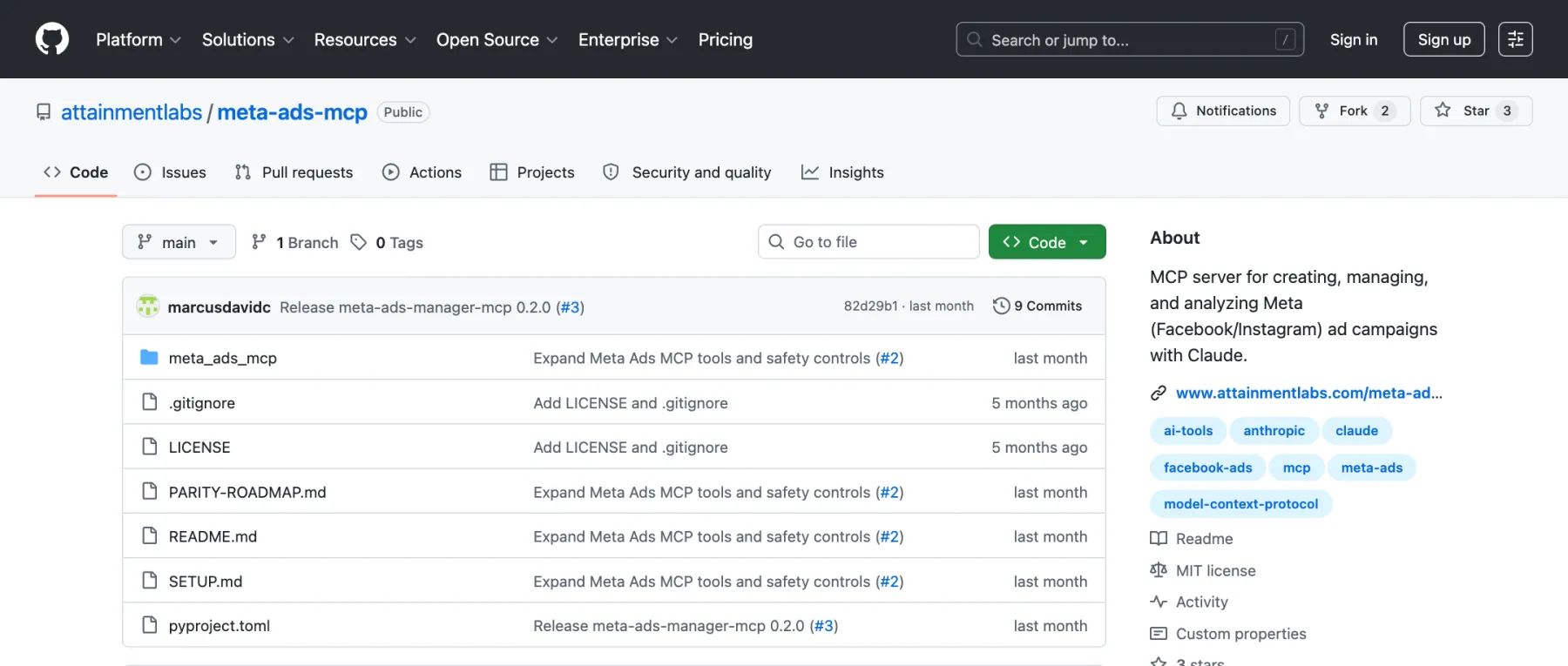Click the Sign up button
The width and height of the screenshot is (1568, 666).
pyautogui.click(x=1444, y=40)
